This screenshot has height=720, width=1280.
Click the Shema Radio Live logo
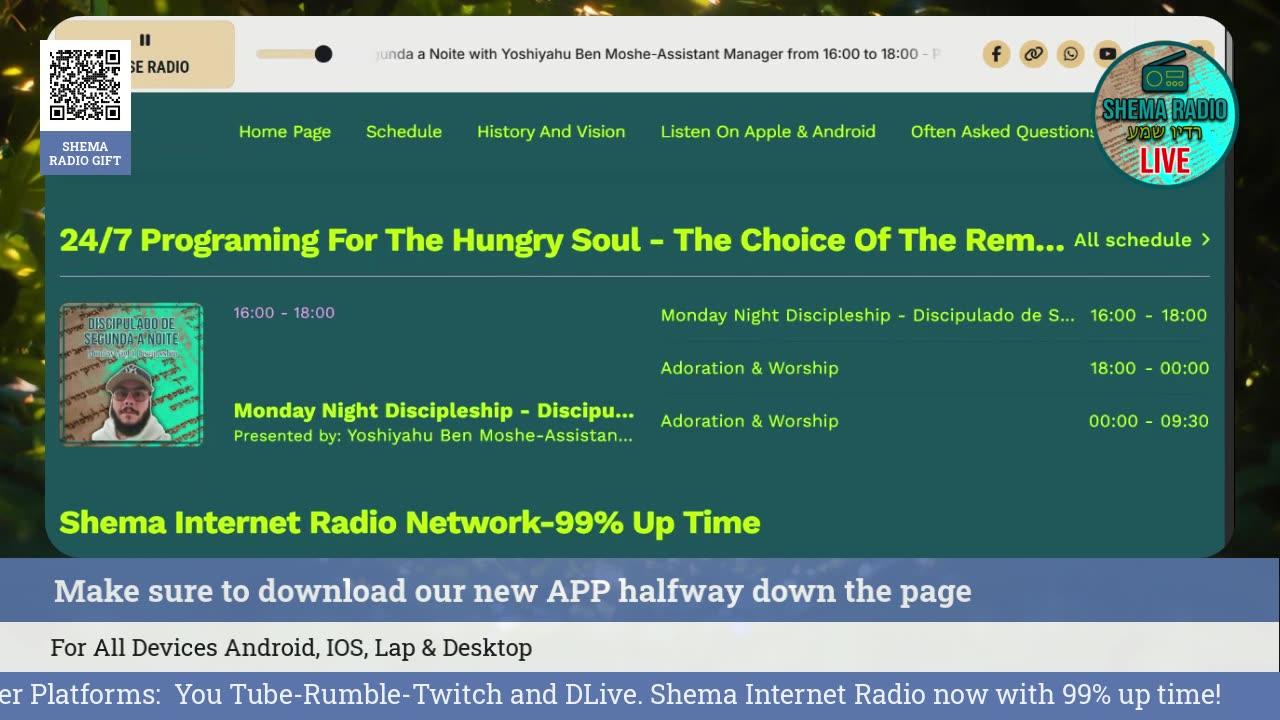click(1165, 113)
